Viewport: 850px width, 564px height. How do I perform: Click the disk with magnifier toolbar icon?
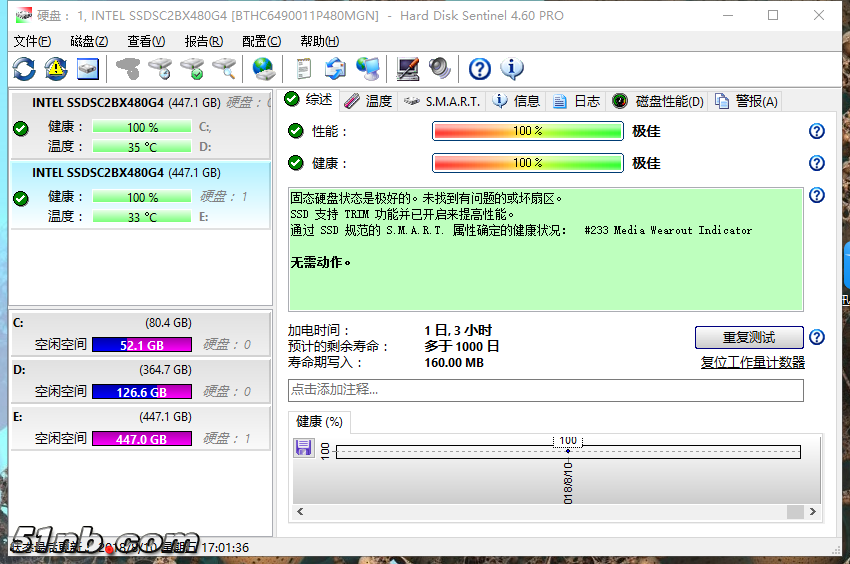point(224,68)
